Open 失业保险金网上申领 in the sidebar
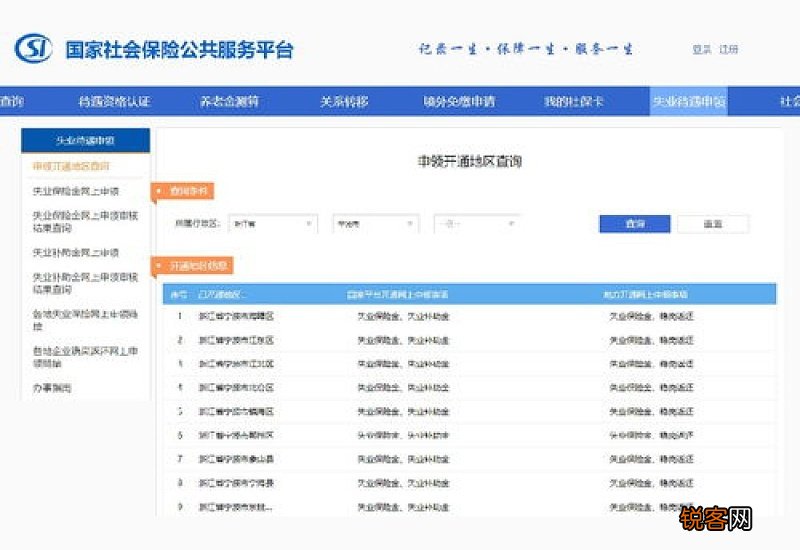 (x=76, y=191)
